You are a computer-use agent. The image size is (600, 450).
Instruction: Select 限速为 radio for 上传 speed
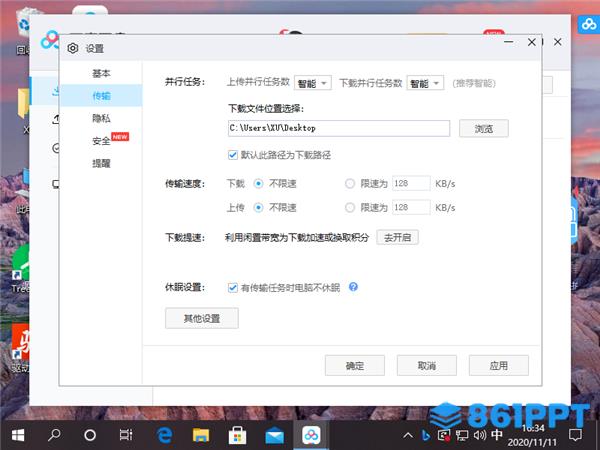tap(350, 208)
